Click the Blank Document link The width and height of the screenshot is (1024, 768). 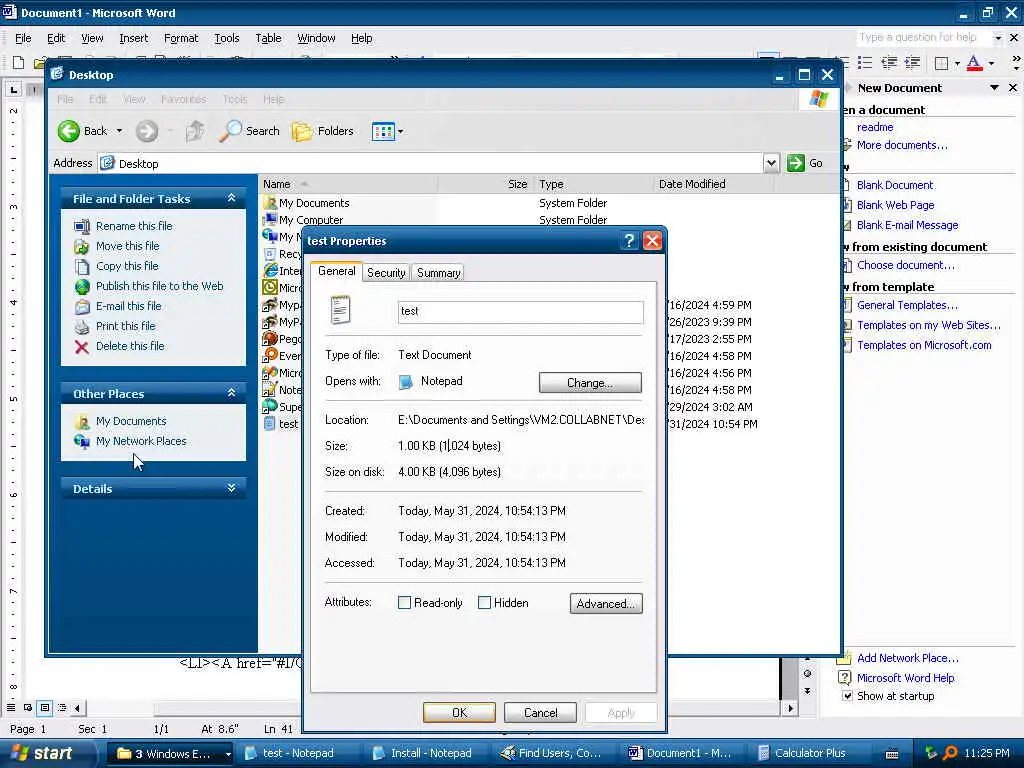point(895,185)
